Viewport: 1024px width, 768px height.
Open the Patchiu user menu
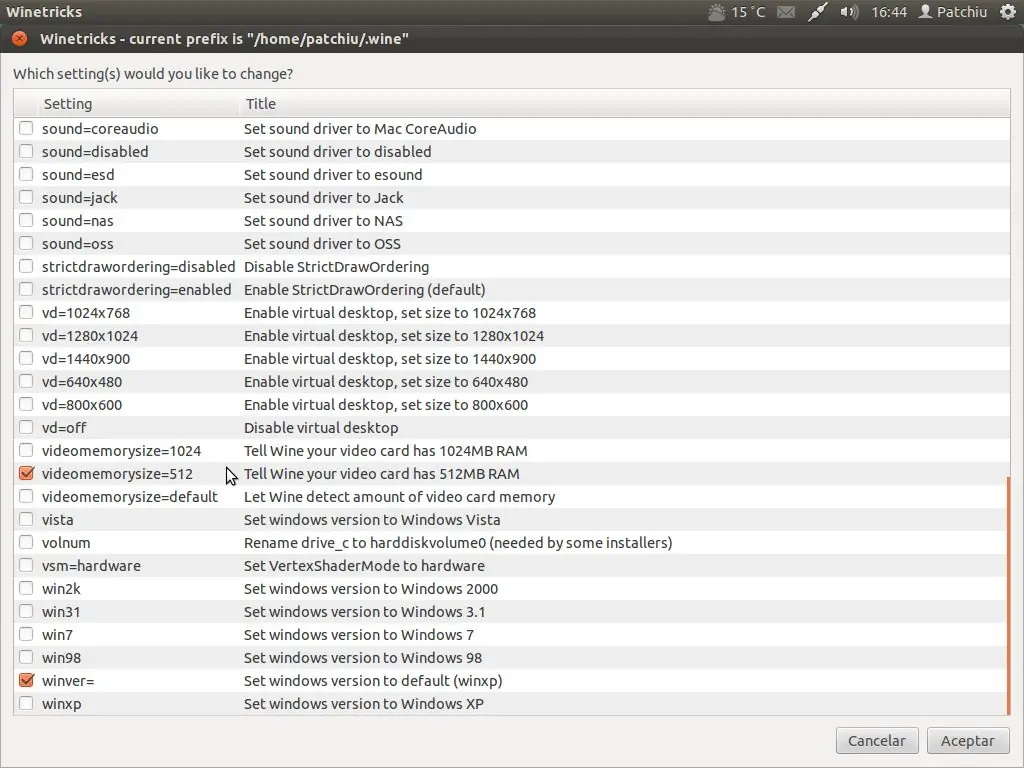953,12
